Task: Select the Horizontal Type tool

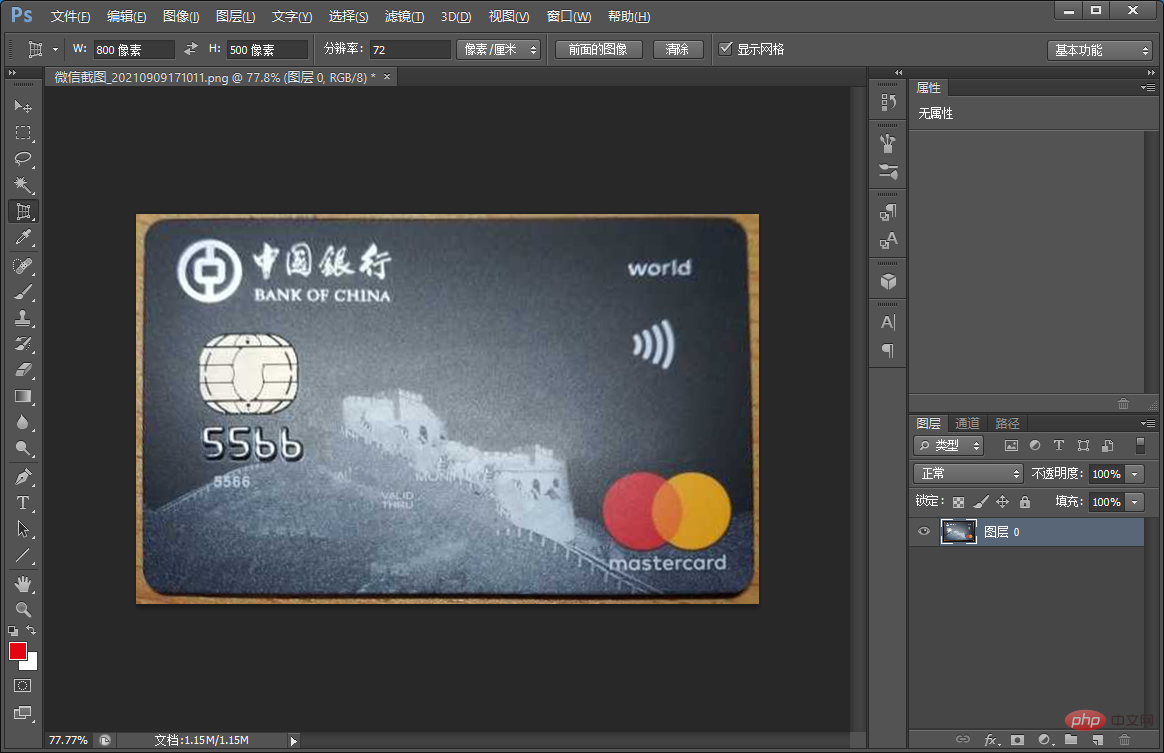Action: 23,503
